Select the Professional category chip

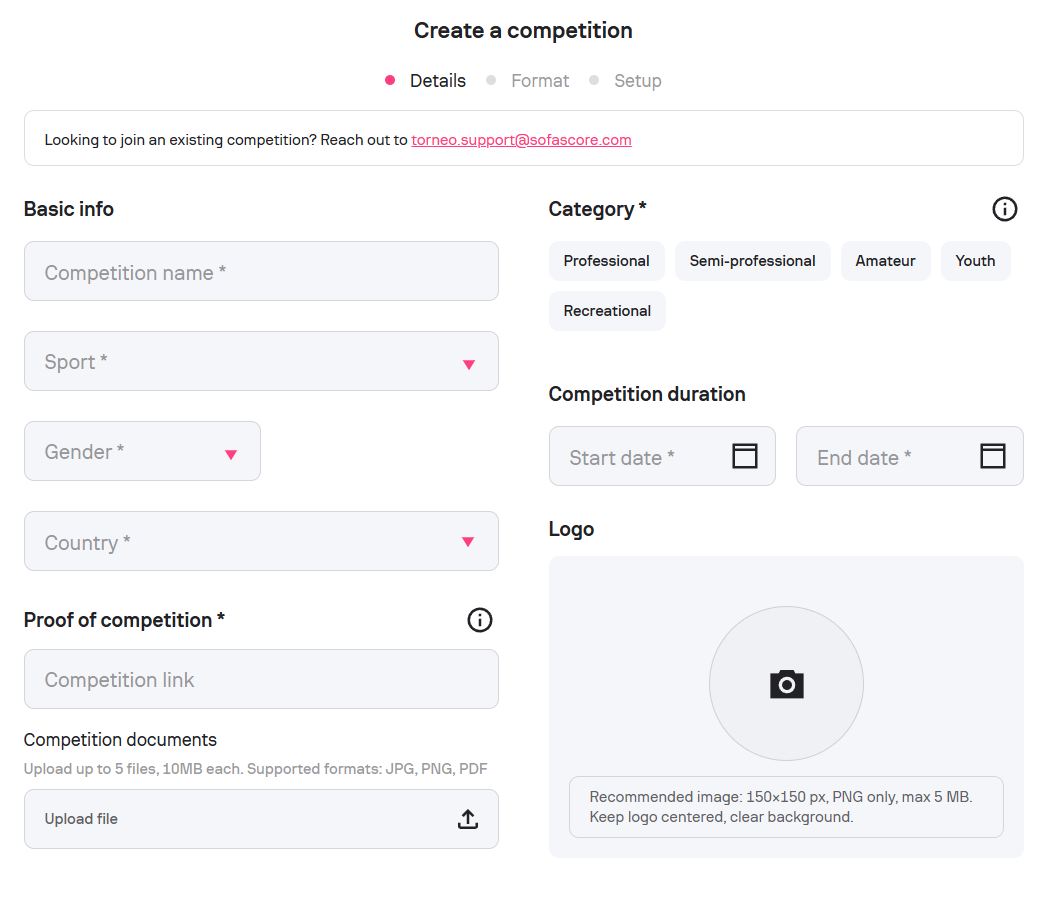[606, 261]
